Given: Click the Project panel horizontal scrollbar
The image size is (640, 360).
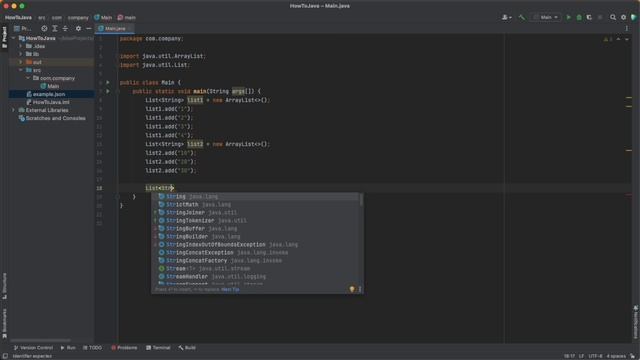Looking at the screenshot, I should 40,340.
